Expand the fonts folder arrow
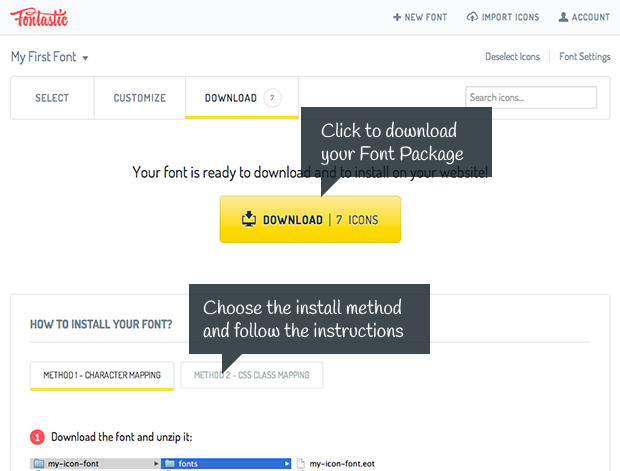620x471 pixels. (x=287, y=463)
